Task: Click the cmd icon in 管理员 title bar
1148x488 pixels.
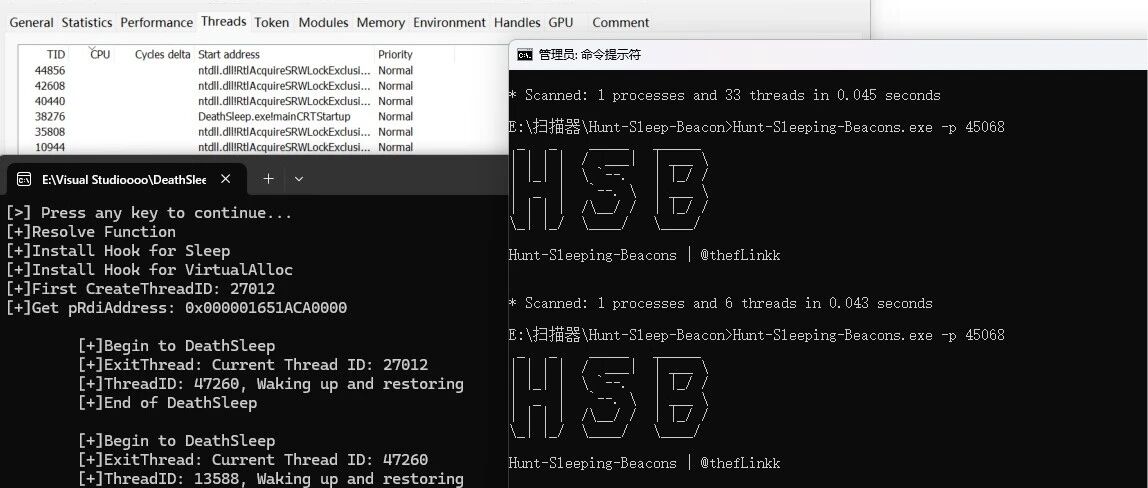Action: [524, 55]
